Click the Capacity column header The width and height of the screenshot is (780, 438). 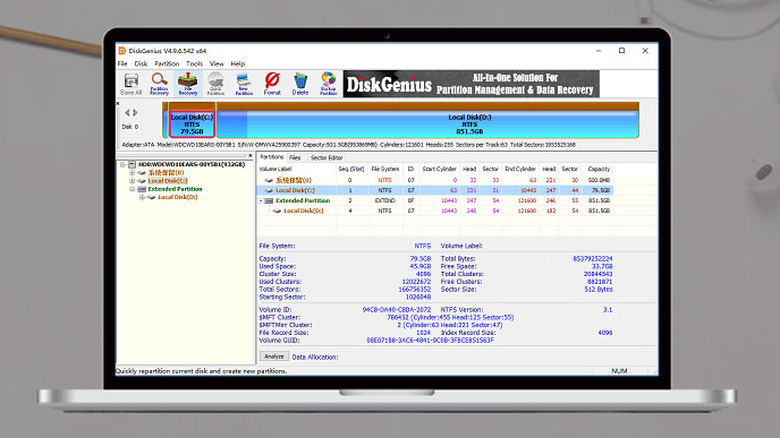(598, 169)
